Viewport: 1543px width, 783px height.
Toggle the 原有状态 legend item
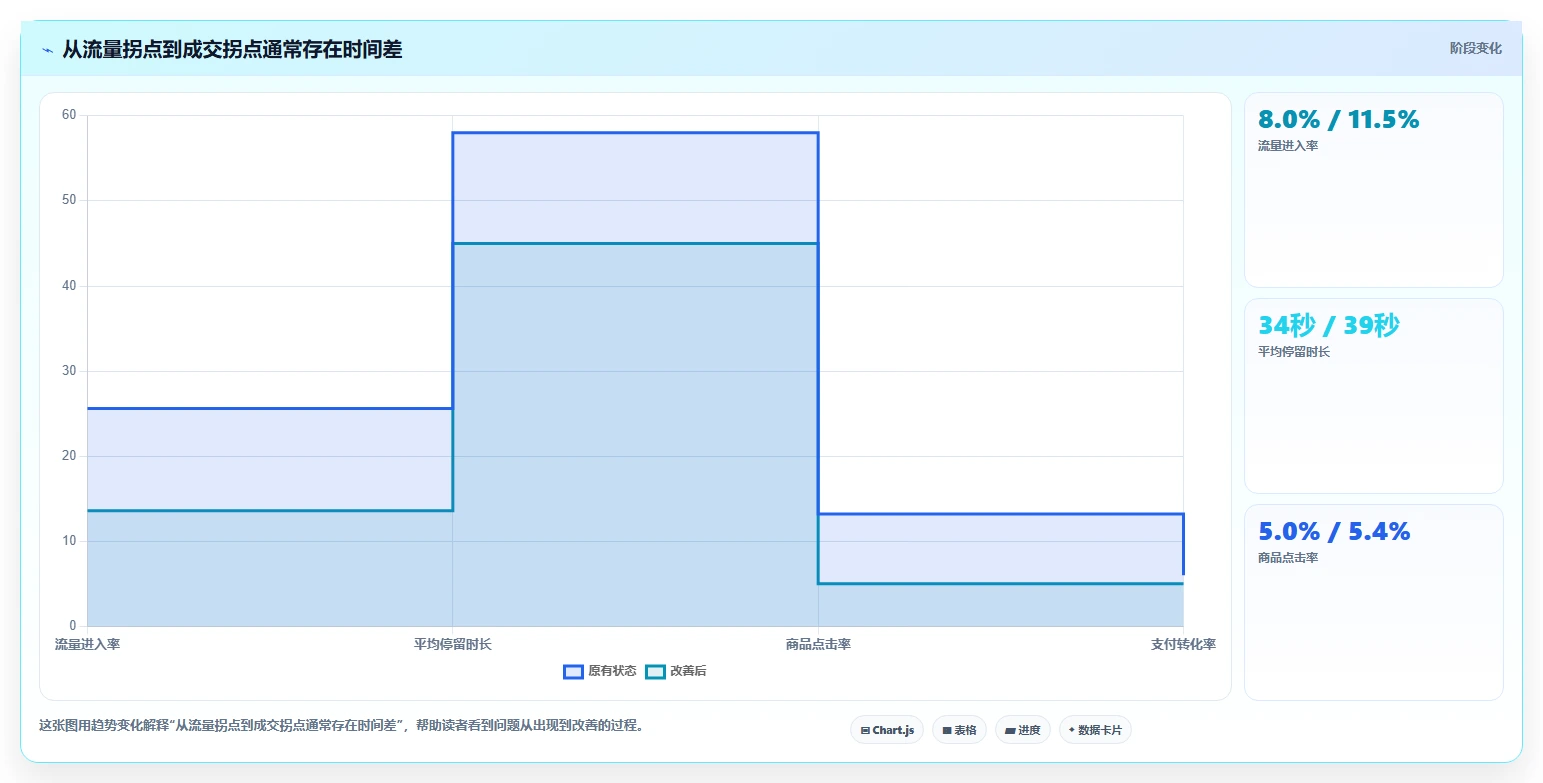[600, 671]
